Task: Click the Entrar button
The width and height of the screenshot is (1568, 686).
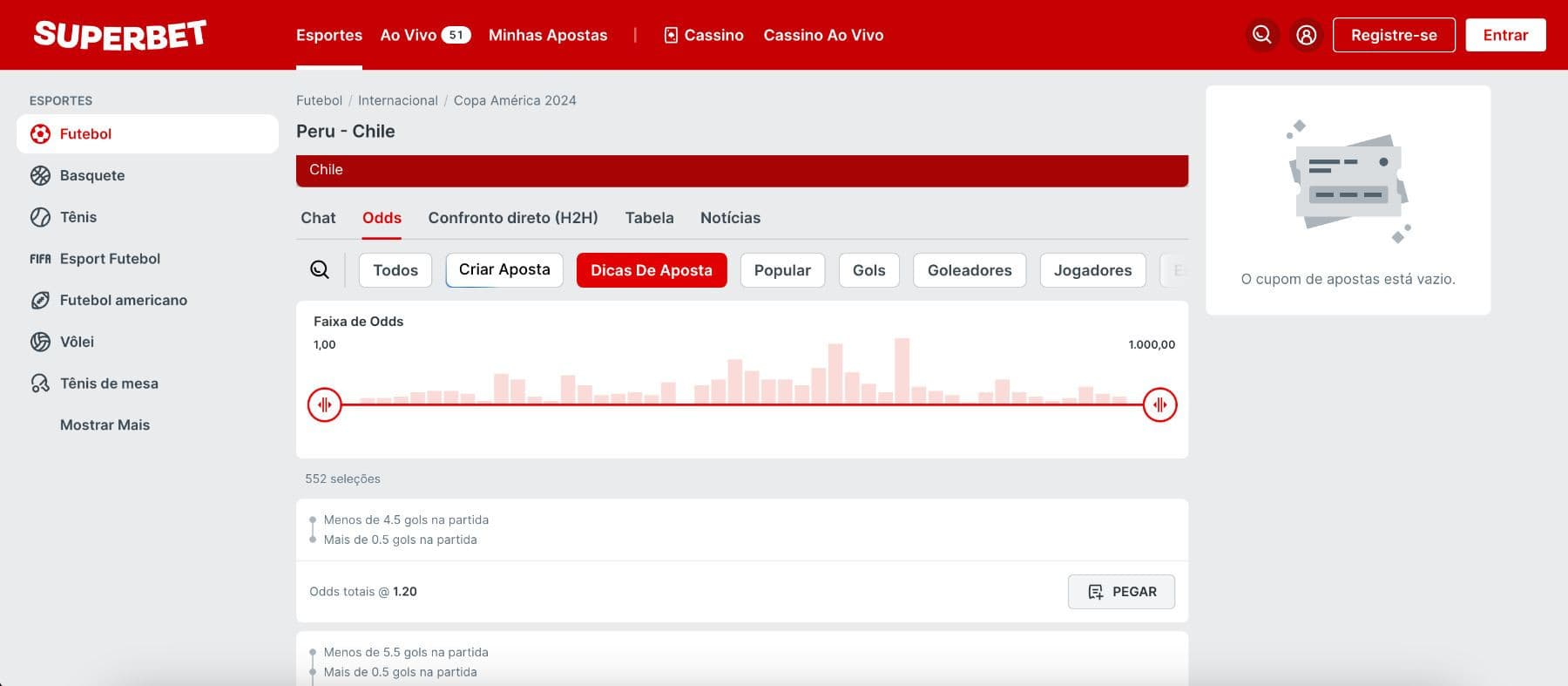Action: [1505, 35]
